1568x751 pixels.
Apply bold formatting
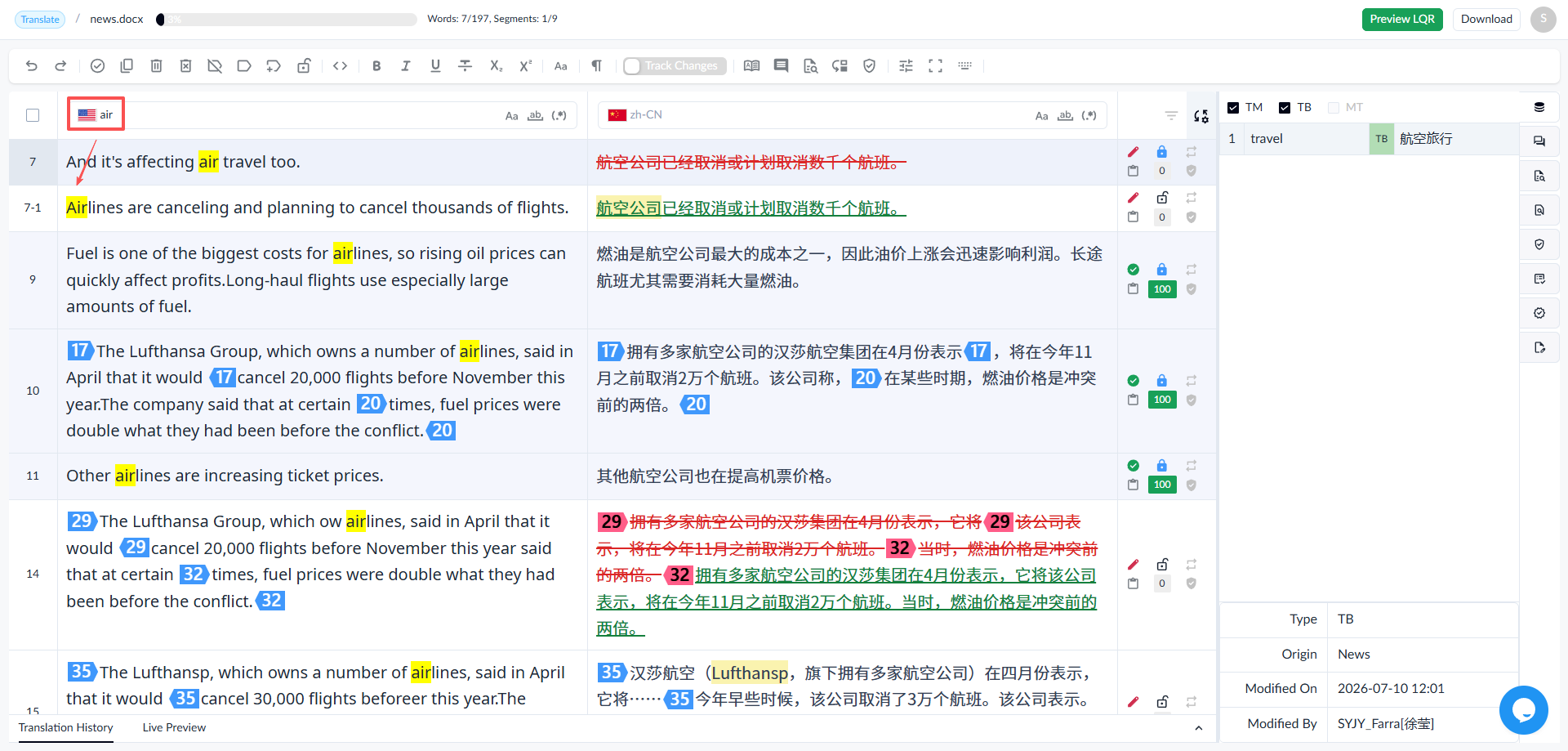coord(376,66)
